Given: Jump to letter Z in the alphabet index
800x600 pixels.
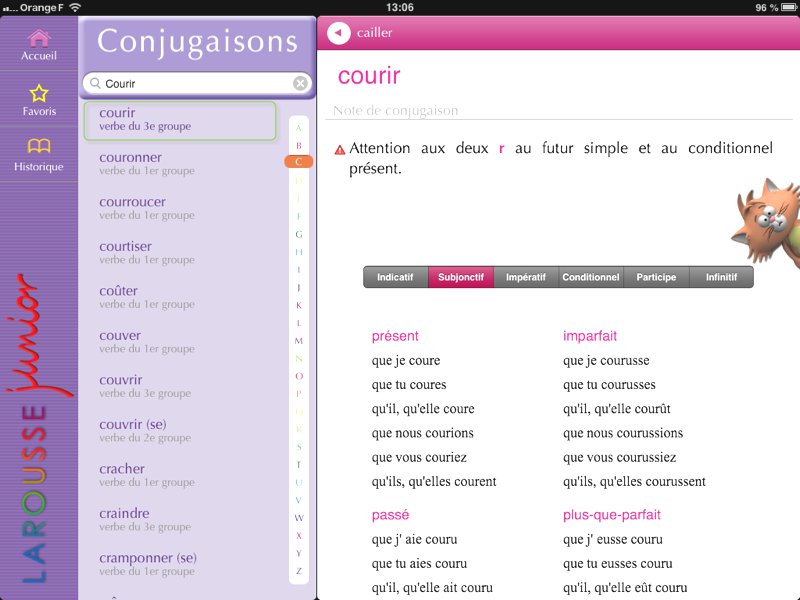Looking at the screenshot, I should click(298, 571).
